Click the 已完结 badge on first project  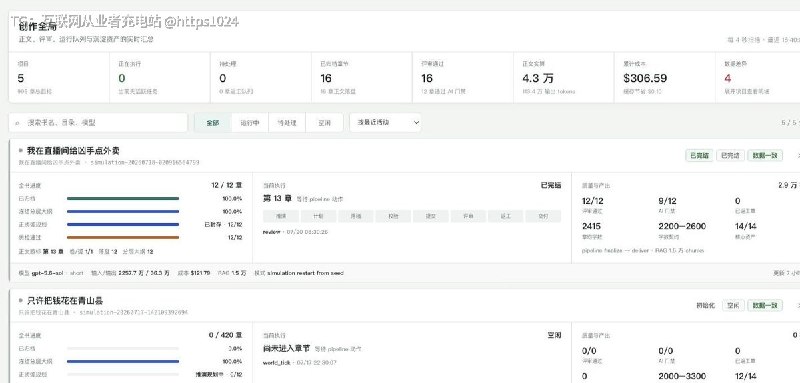699,156
